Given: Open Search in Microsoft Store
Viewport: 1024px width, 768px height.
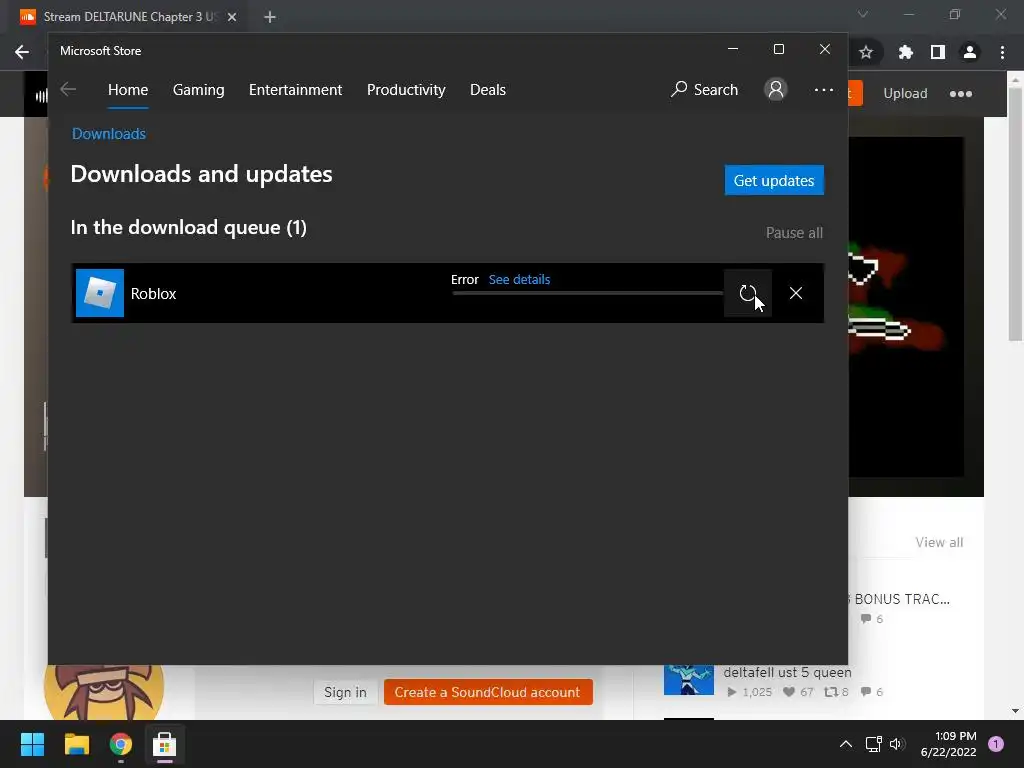Looking at the screenshot, I should click(704, 89).
